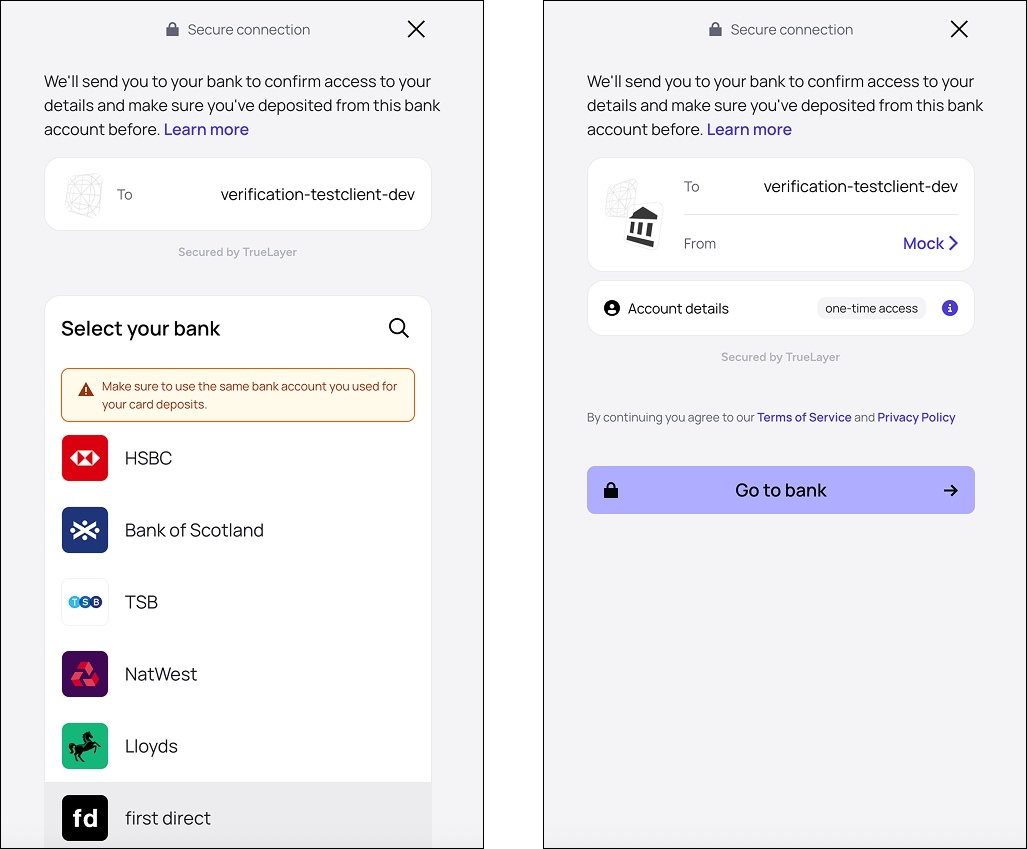Change bank via the Mock link

point(924,244)
